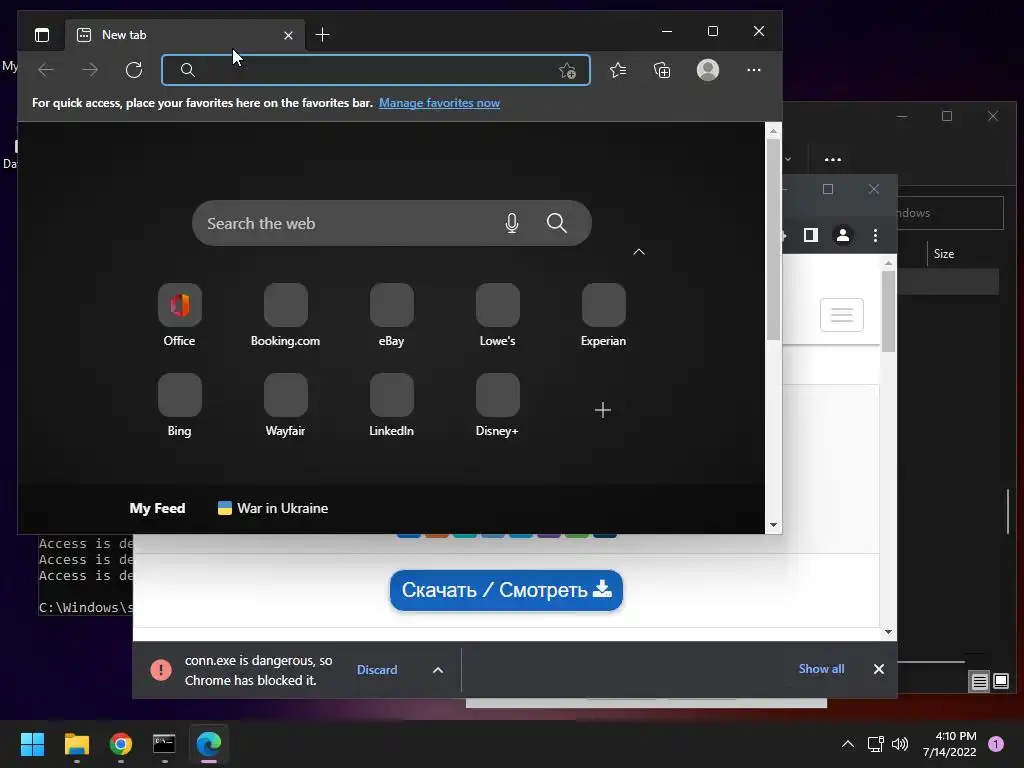1024x768 pixels.
Task: Open the Experian quick link
Action: click(603, 315)
